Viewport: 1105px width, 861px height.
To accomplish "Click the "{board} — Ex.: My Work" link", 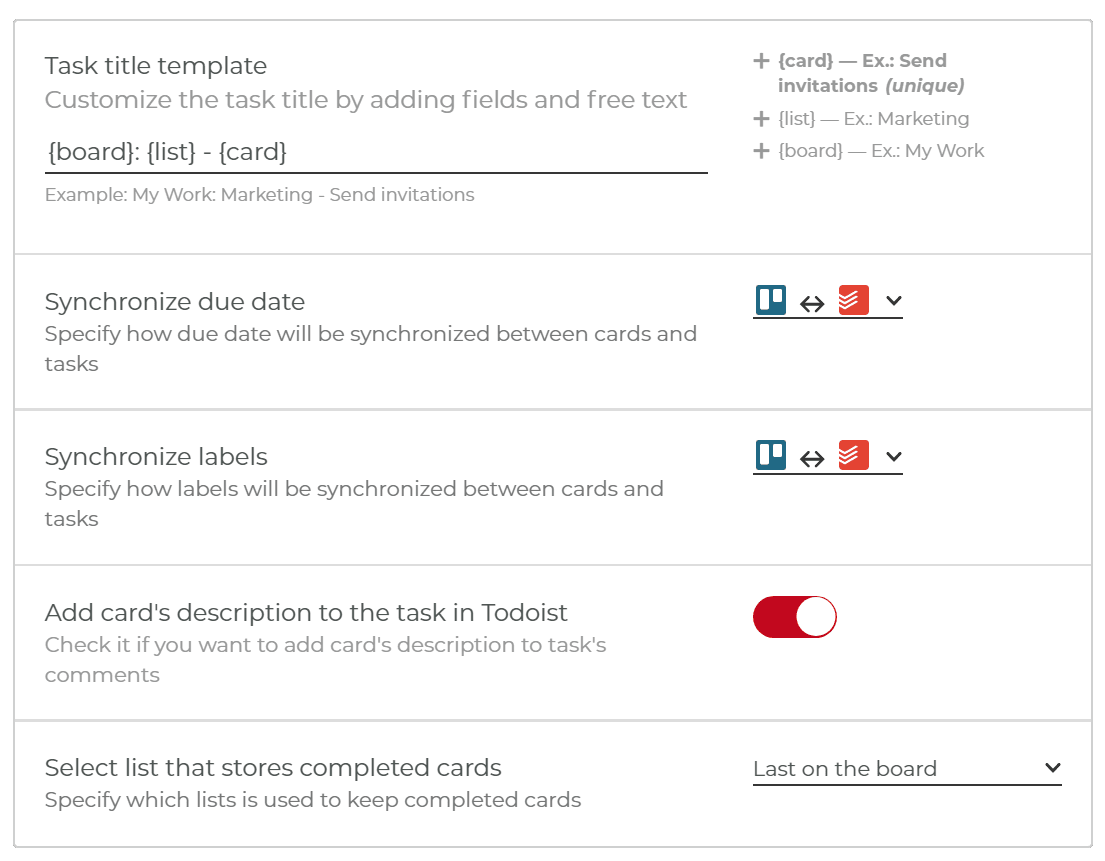I will [877, 151].
